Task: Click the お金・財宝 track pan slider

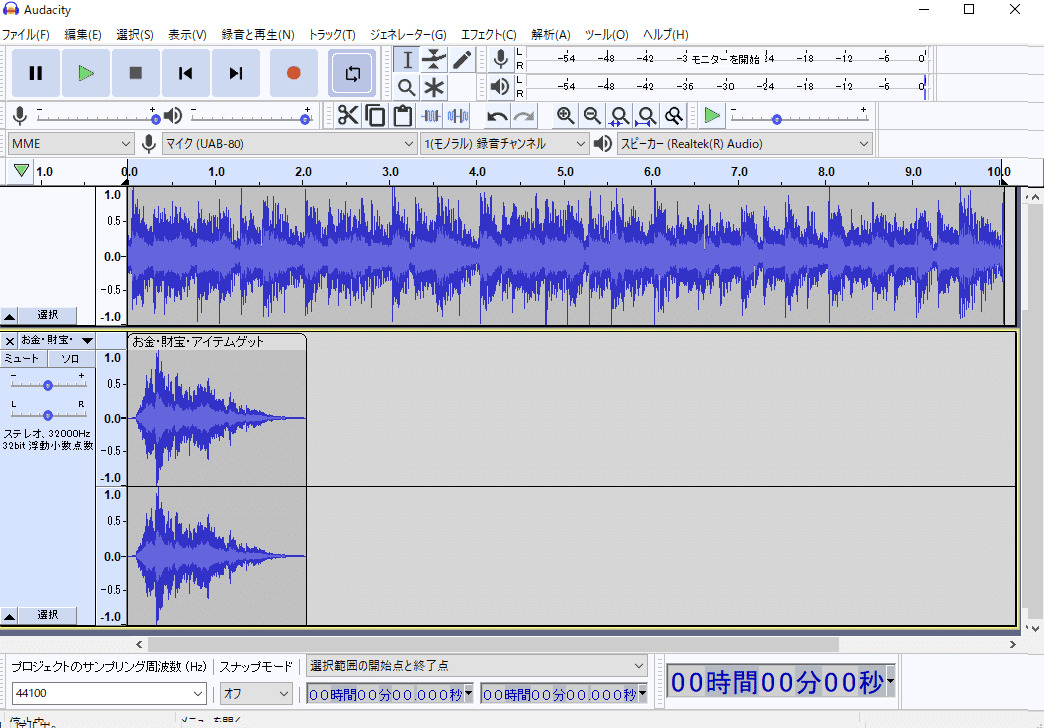Action: coord(48,414)
